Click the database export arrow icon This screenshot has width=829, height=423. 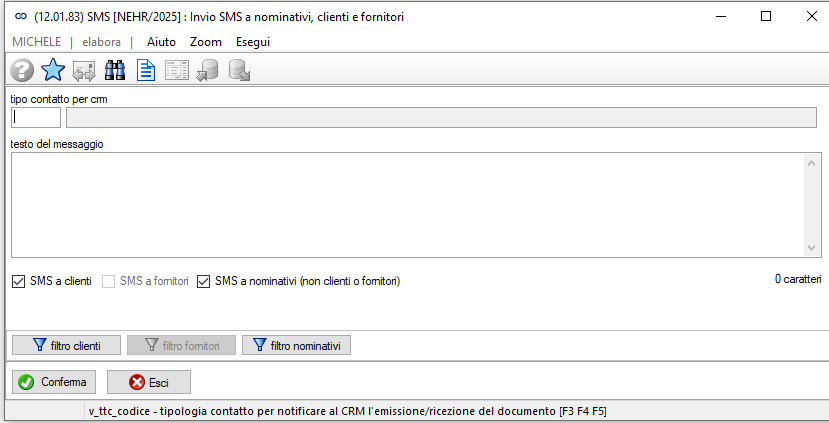coord(240,70)
